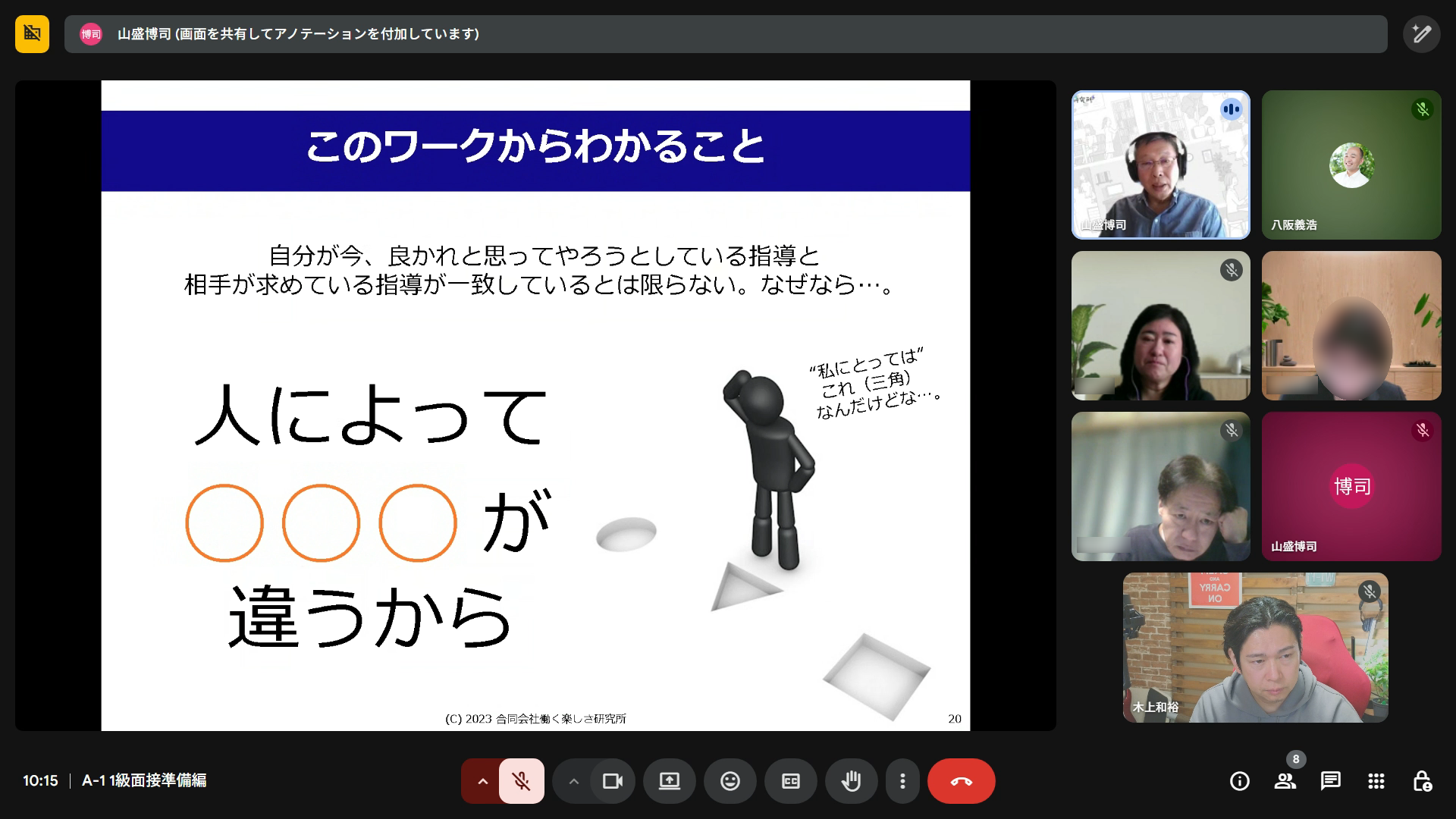Select 木上和裕 video tile

pyautogui.click(x=1255, y=647)
